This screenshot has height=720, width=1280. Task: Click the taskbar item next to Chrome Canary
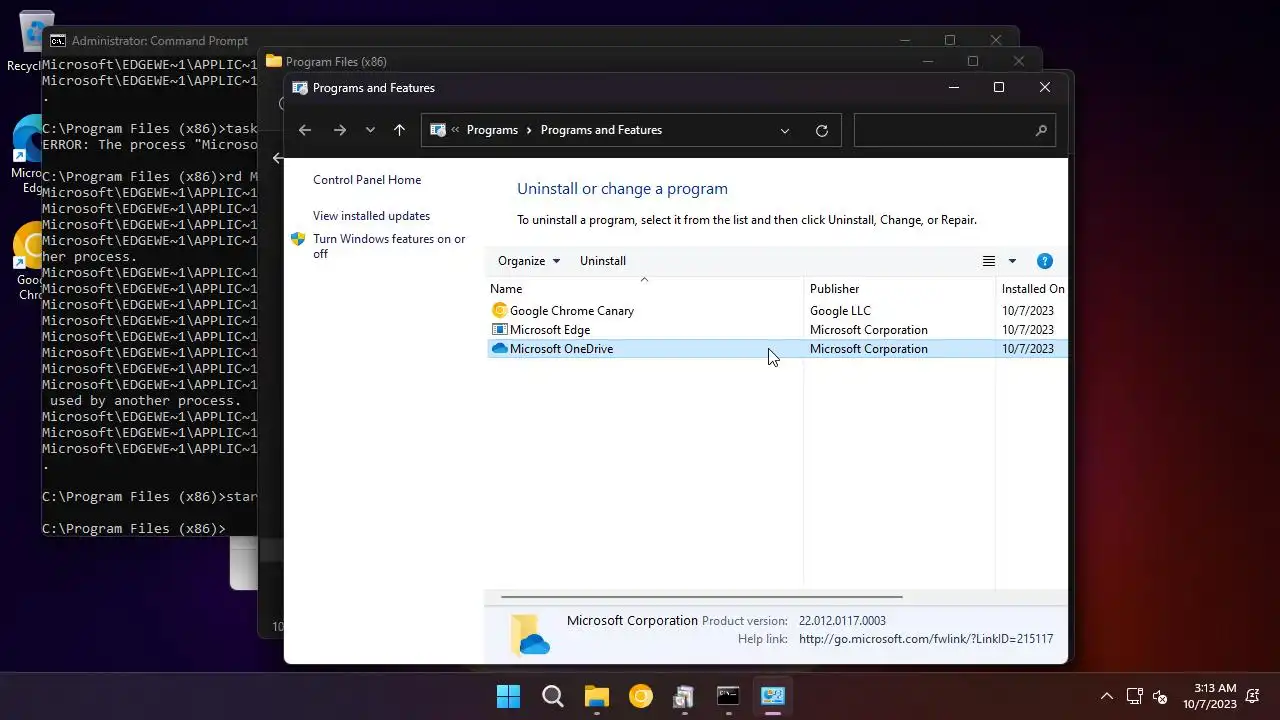coord(685,696)
